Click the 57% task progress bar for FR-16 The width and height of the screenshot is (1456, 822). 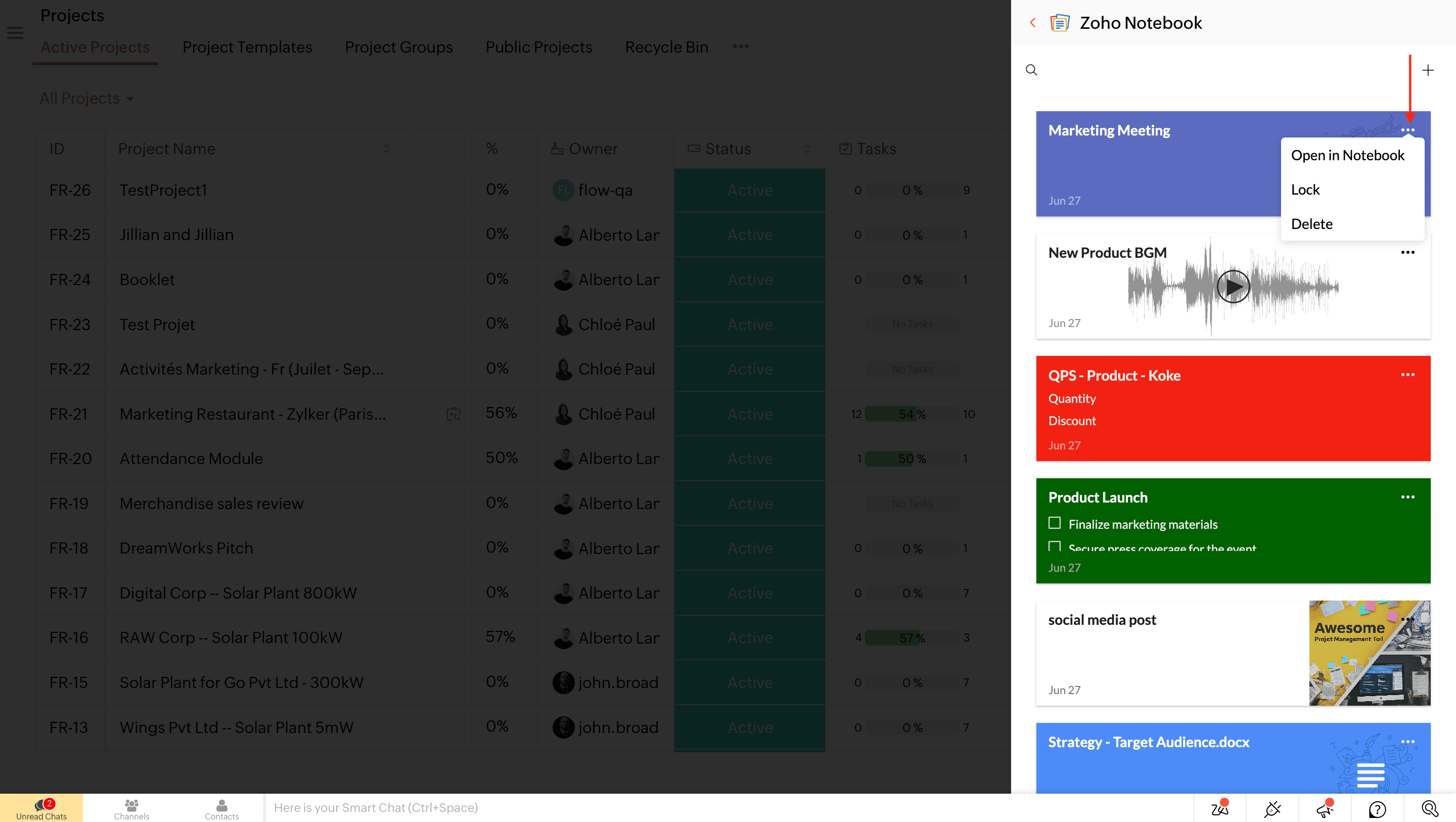click(912, 637)
